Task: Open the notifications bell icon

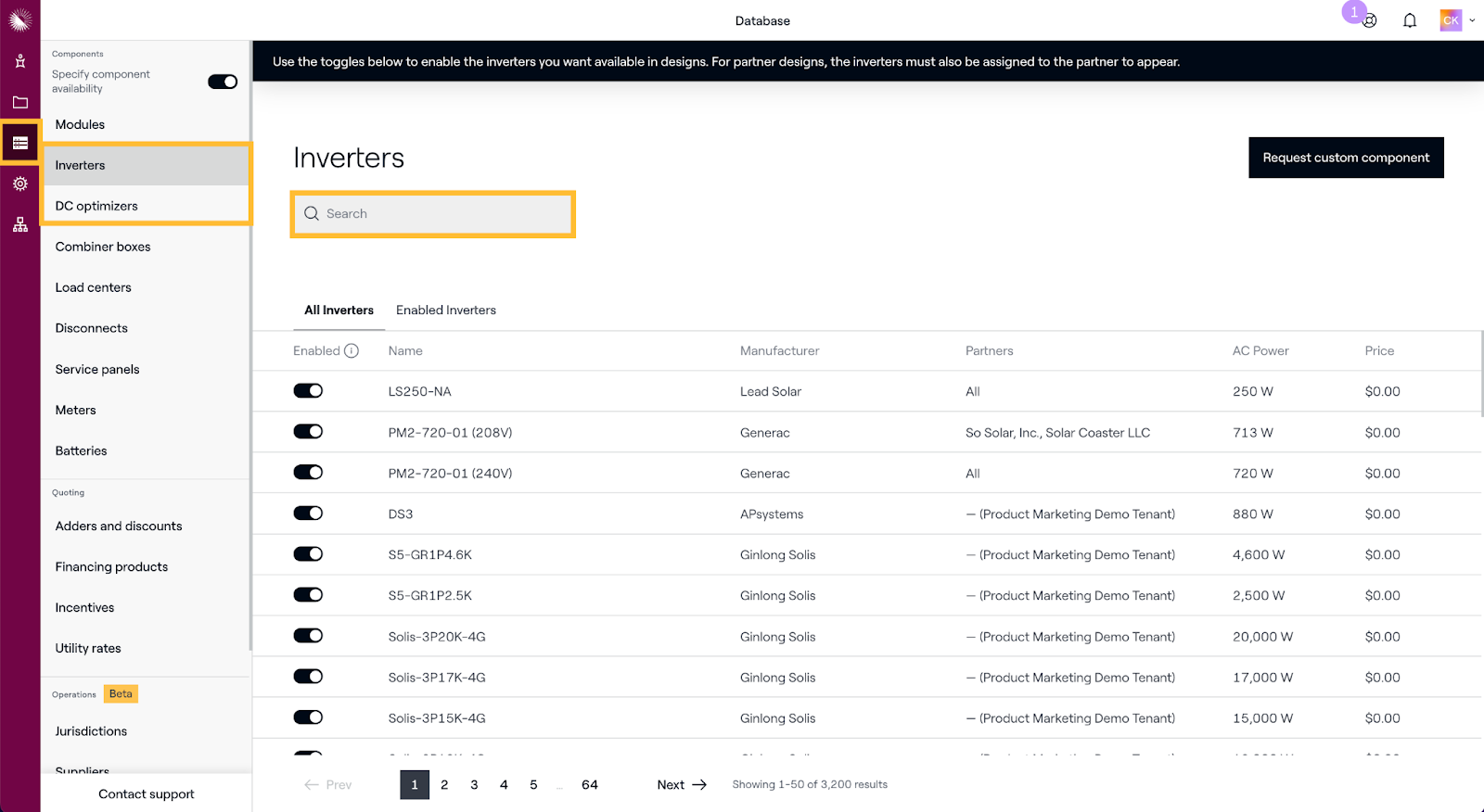Action: coord(1410,20)
